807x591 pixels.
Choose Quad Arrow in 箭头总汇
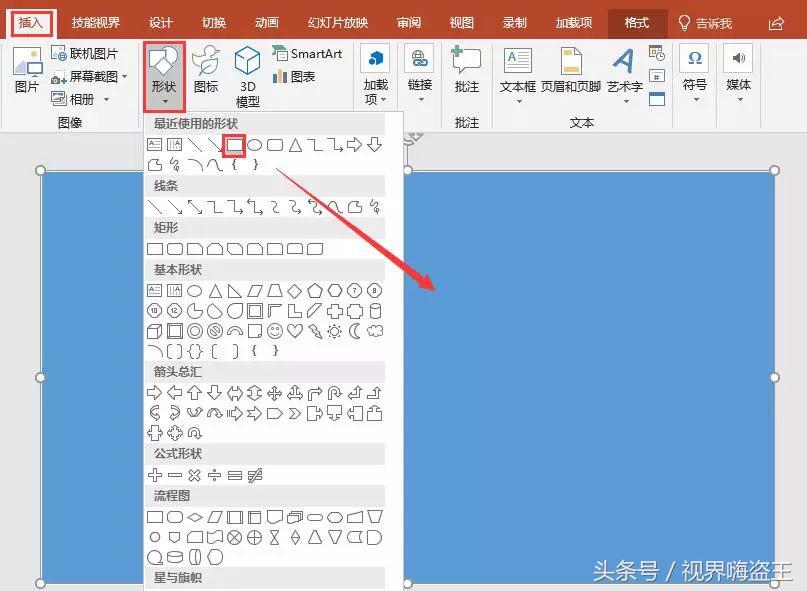(x=275, y=393)
